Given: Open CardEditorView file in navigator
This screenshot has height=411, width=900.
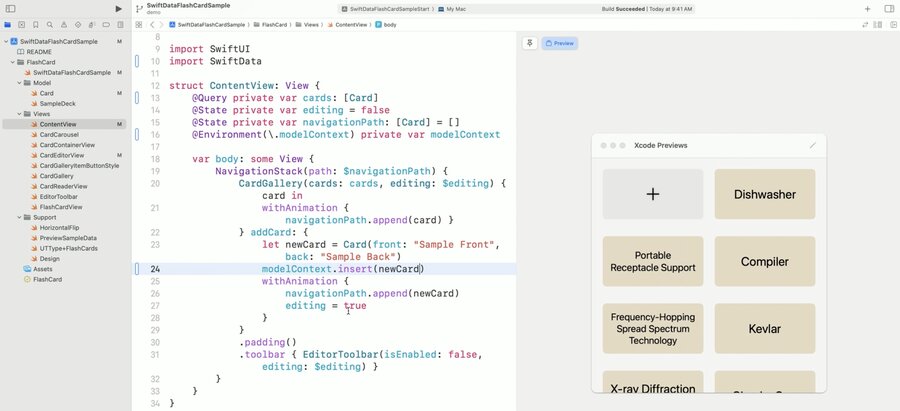Looking at the screenshot, I should [62, 155].
